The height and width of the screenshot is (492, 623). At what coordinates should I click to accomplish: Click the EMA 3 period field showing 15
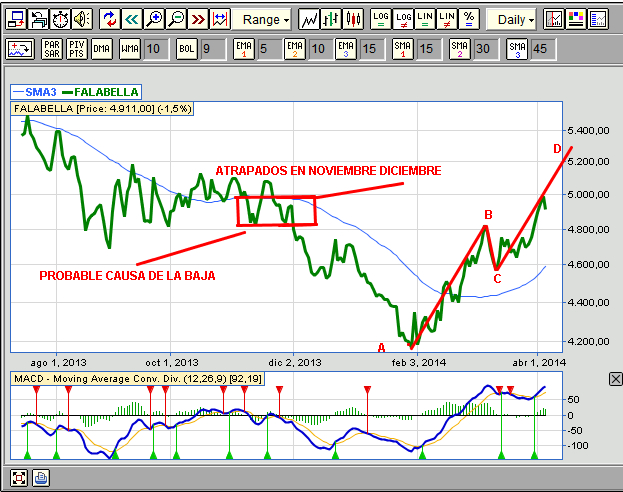click(372, 49)
